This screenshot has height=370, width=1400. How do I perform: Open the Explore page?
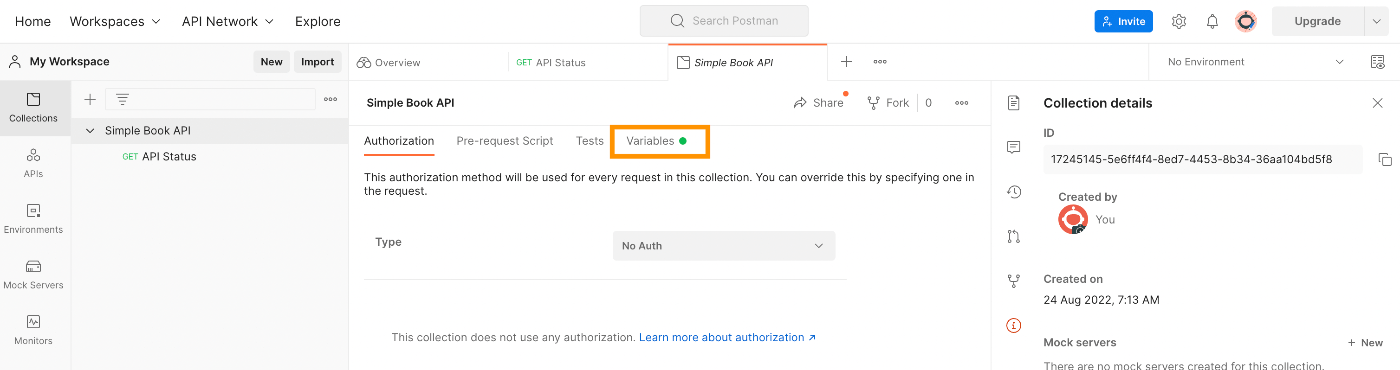(317, 21)
